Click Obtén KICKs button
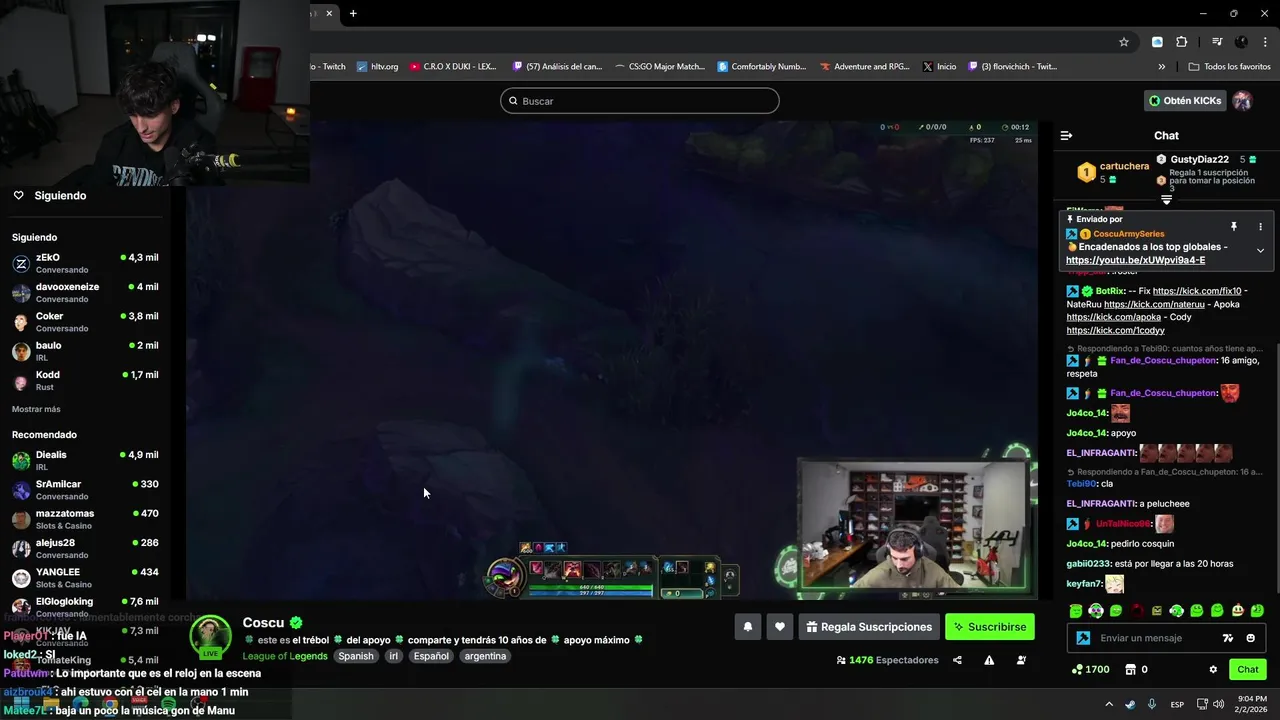This screenshot has width=1280, height=720. coord(1185,100)
